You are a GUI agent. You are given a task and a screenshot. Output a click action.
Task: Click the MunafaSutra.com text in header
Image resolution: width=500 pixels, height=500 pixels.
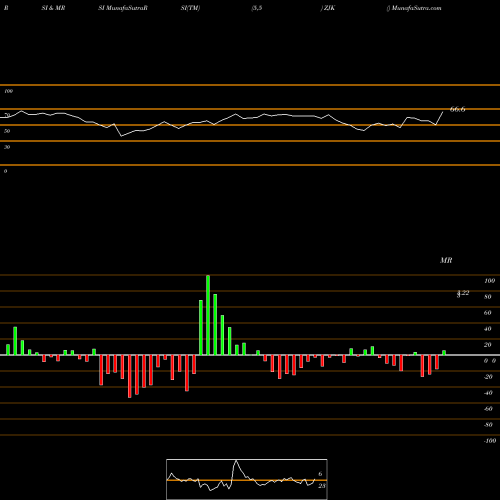pos(416,8)
